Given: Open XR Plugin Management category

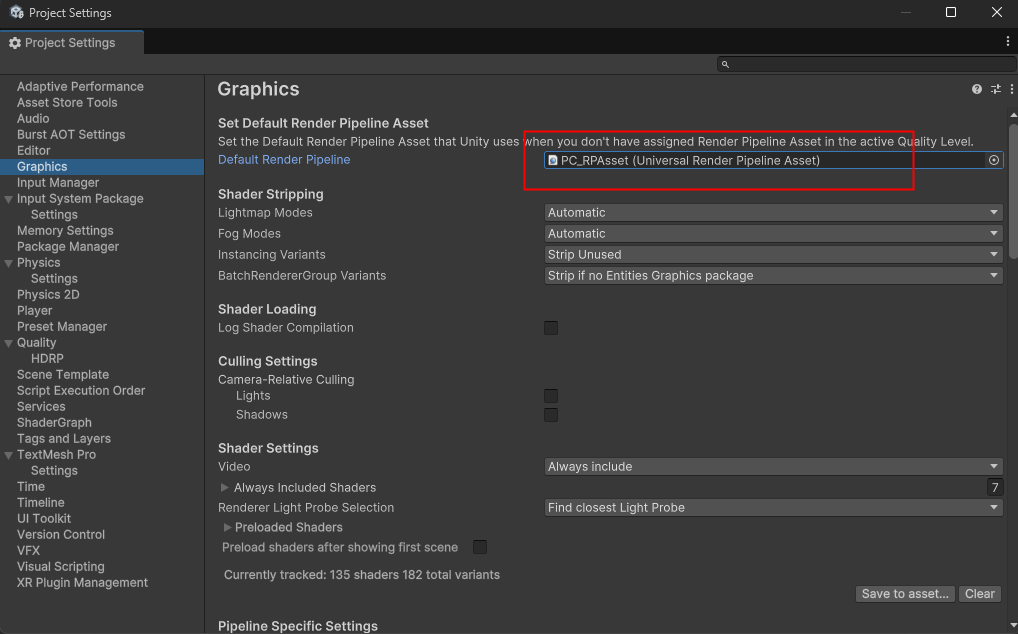Looking at the screenshot, I should click(x=82, y=583).
